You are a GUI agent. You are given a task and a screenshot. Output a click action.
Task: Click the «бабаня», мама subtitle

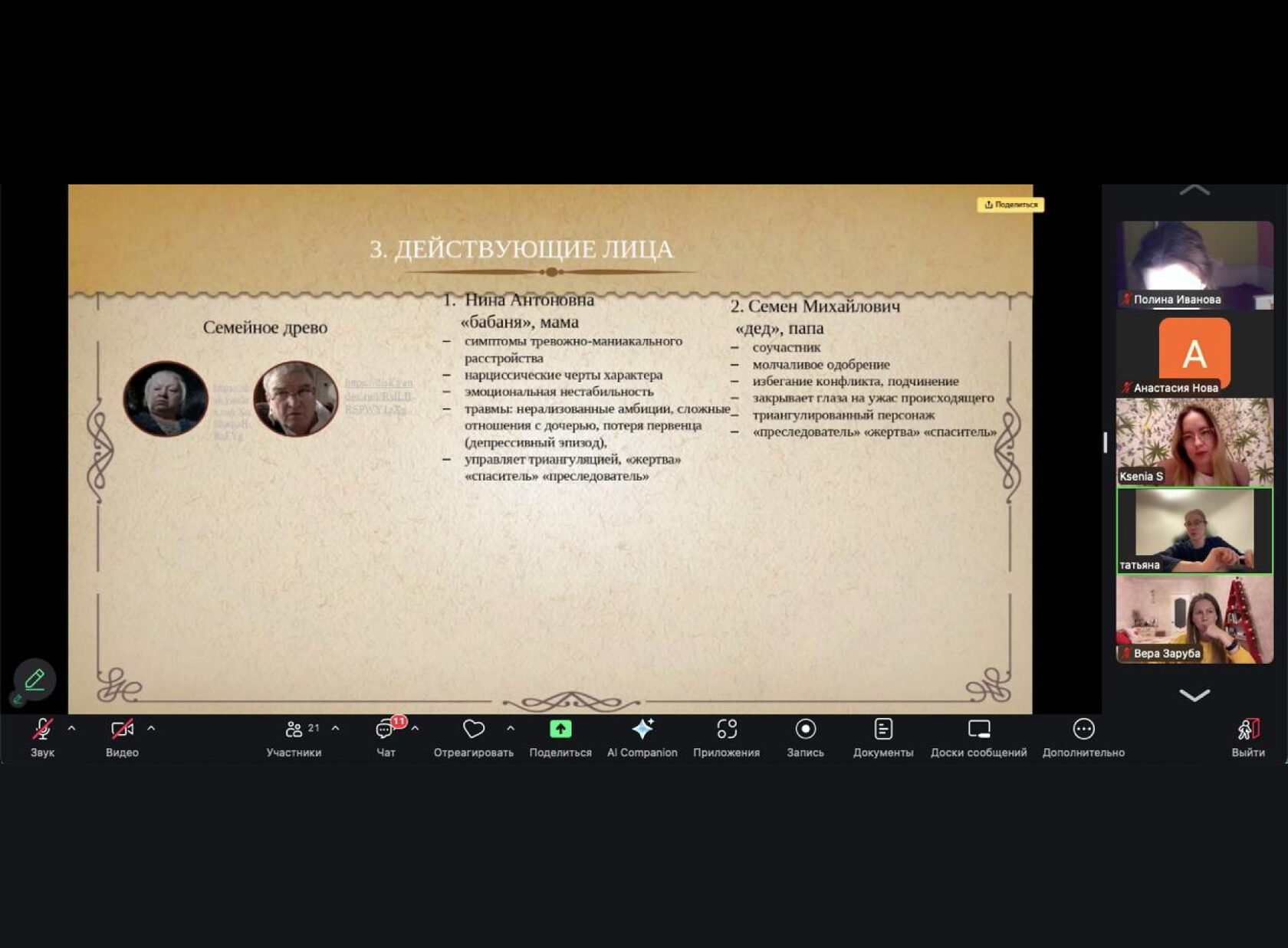click(520, 322)
